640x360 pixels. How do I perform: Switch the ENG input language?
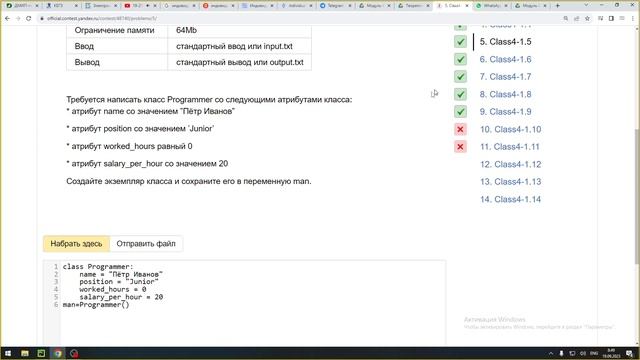[594, 353]
